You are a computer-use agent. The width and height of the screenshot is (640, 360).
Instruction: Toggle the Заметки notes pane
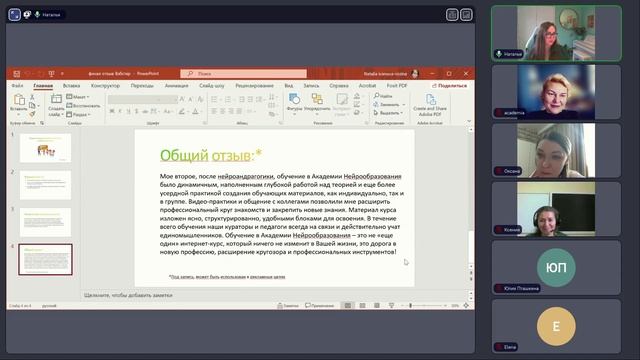point(288,305)
